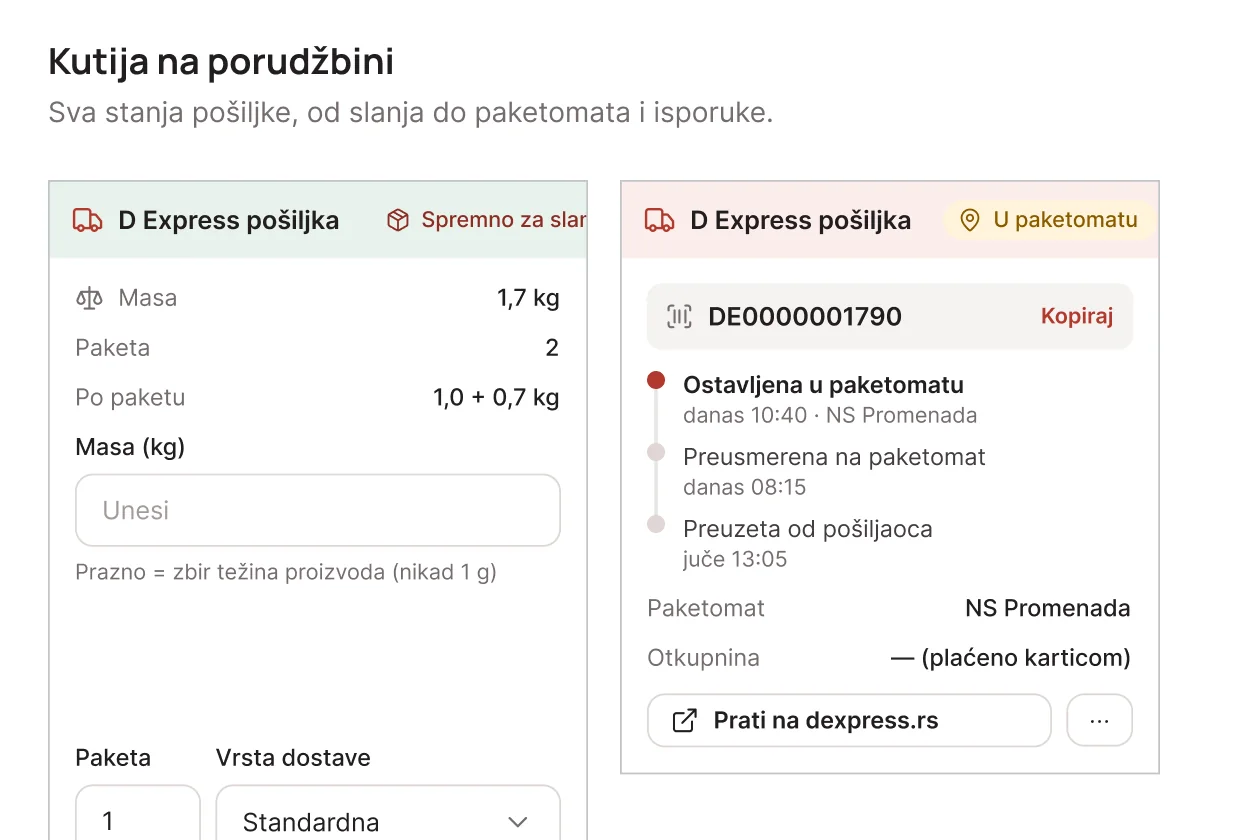Open Vrsta dostave Standardna dropdown

tap(388, 812)
